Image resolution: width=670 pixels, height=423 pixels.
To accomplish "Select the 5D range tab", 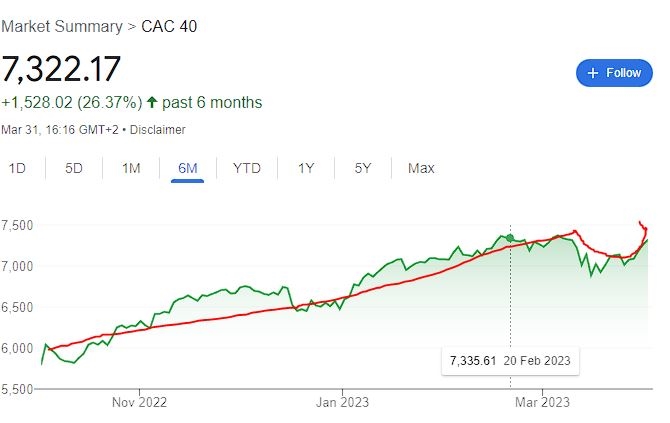I will pyautogui.click(x=74, y=168).
